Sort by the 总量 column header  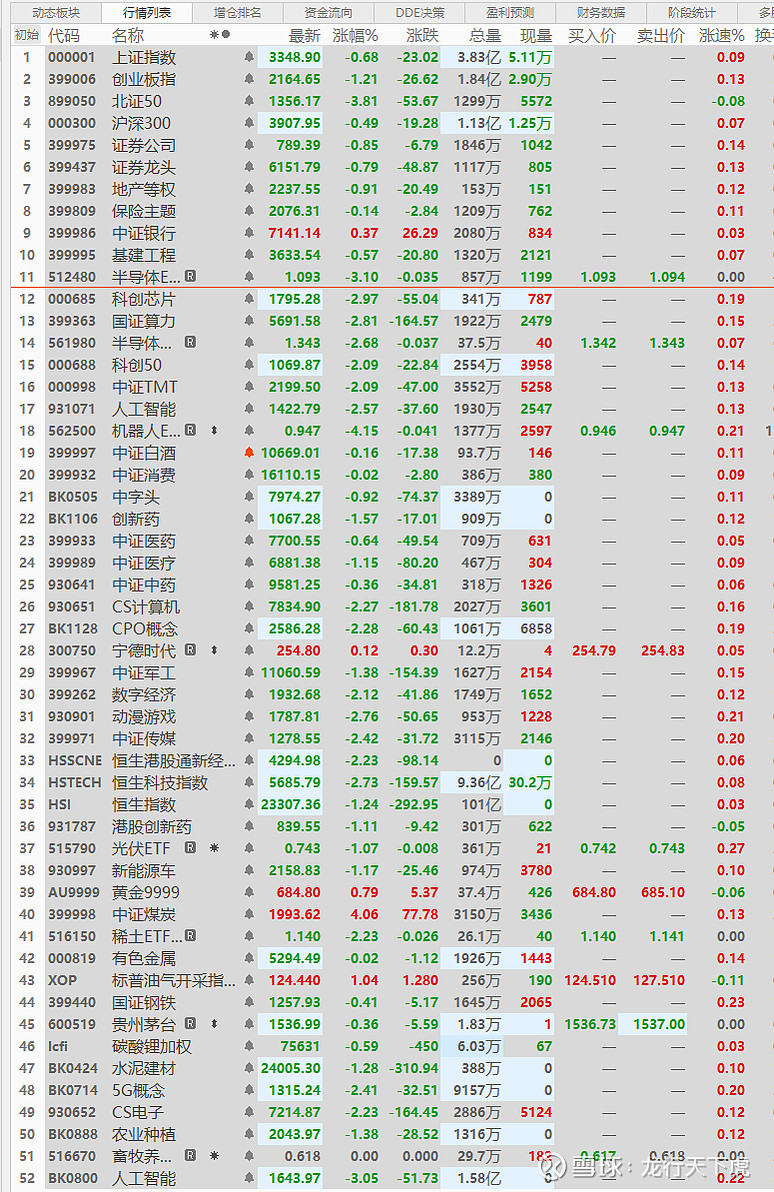point(485,36)
